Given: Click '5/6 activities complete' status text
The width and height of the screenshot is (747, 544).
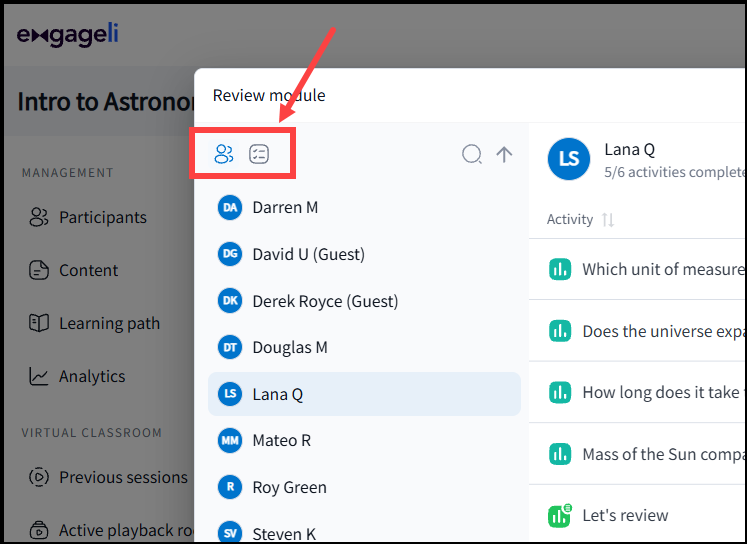Looking at the screenshot, I should click(674, 172).
